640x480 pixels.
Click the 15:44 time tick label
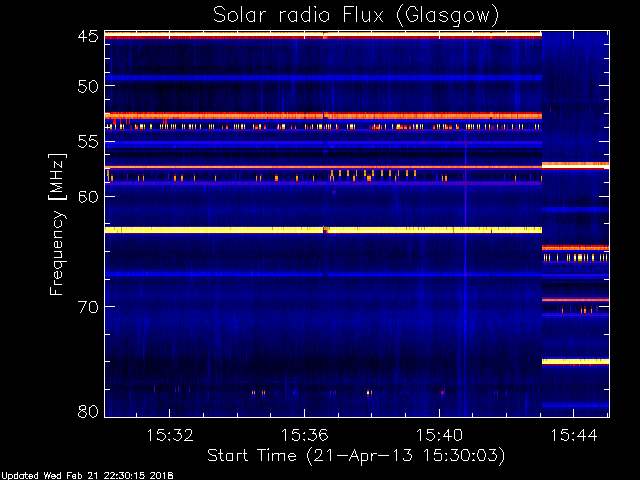[574, 435]
